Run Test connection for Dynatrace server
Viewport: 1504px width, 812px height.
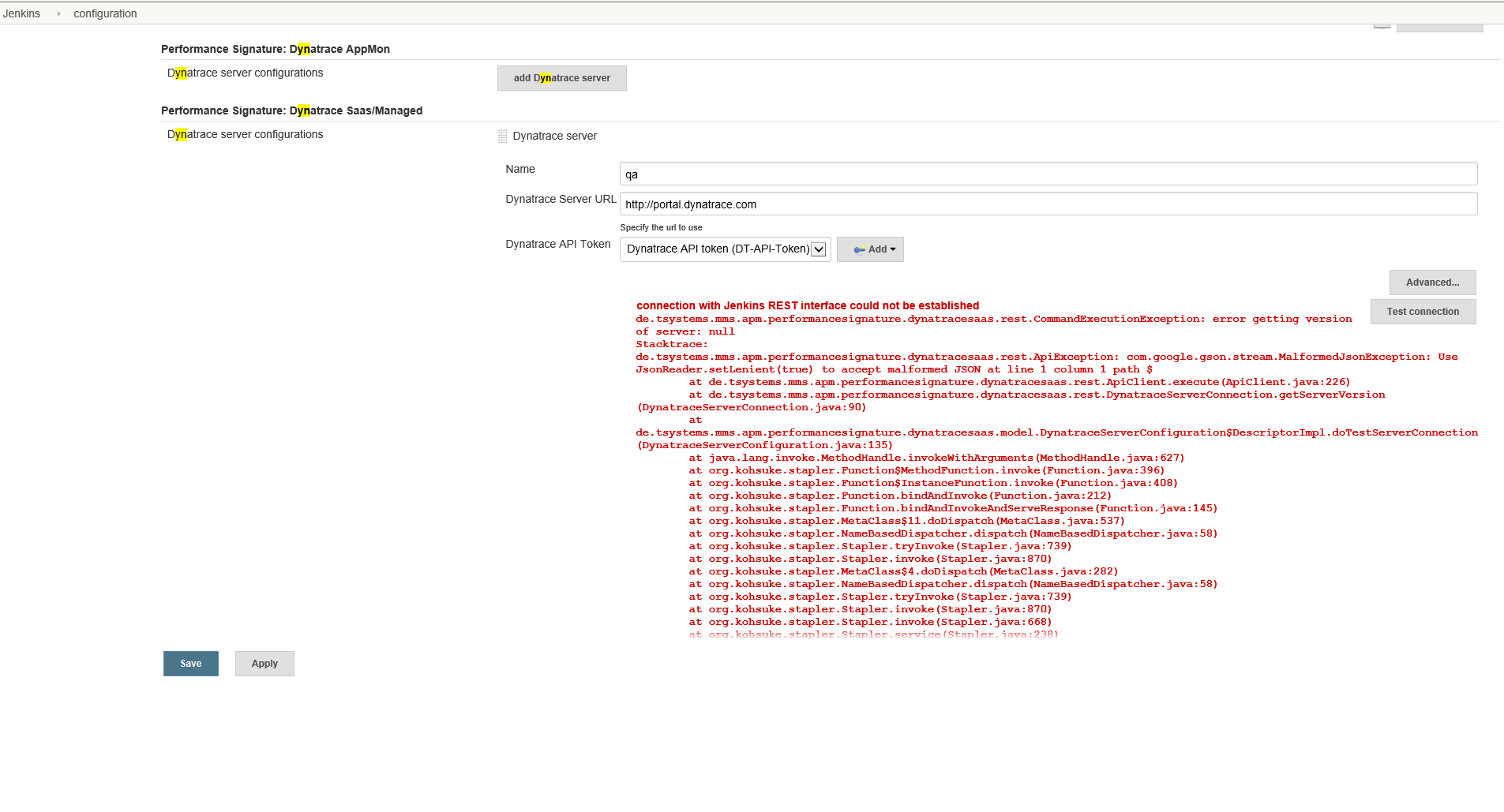pos(1423,312)
